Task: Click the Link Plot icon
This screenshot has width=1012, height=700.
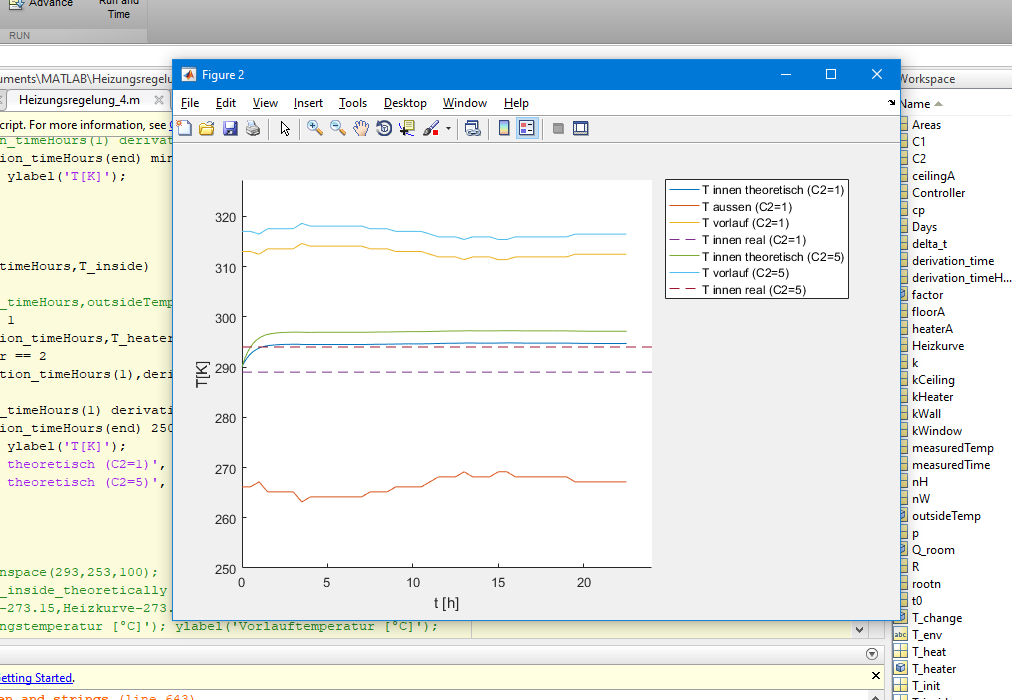Action: coord(473,128)
